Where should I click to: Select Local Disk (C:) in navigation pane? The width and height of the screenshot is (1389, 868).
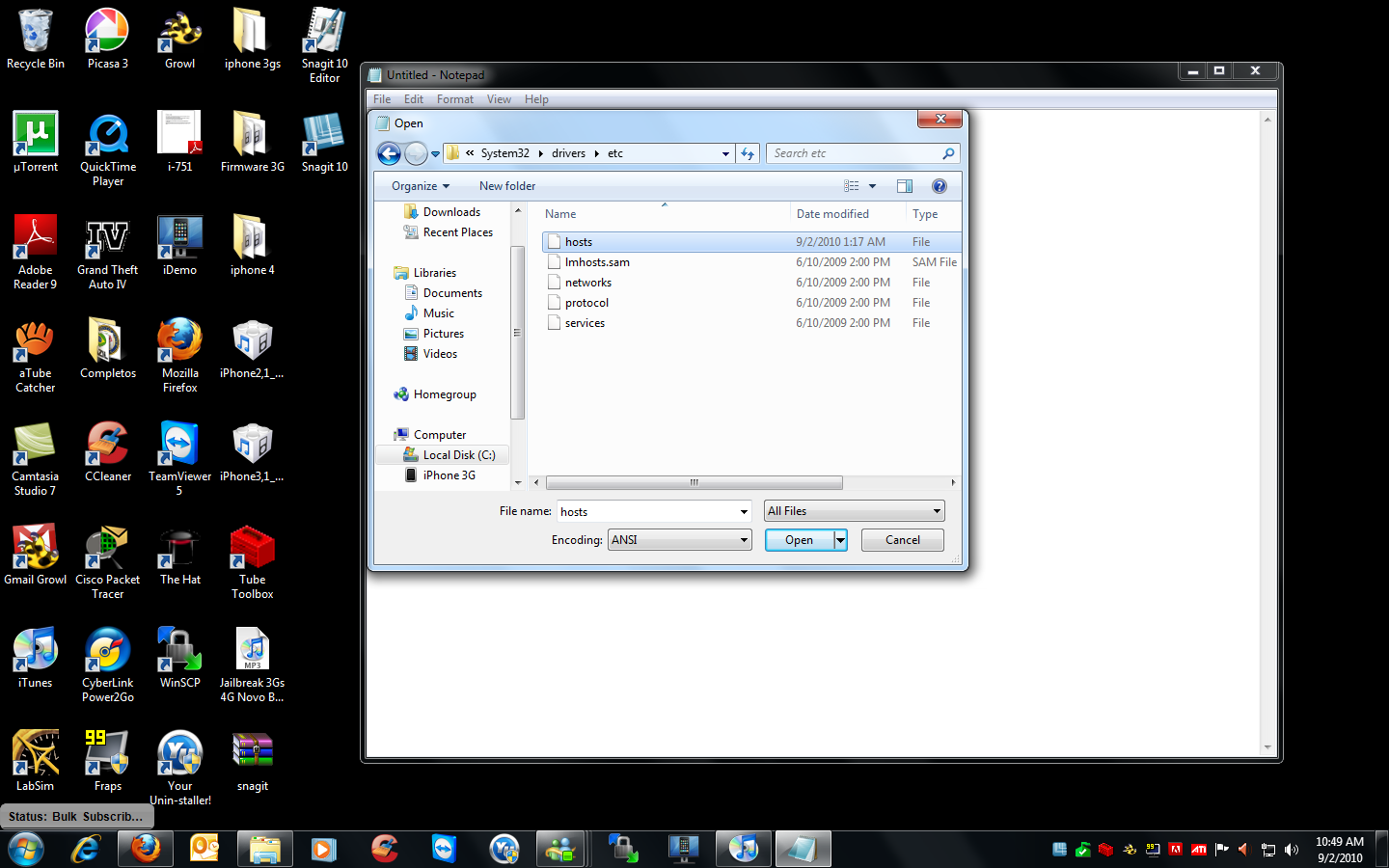click(444, 455)
